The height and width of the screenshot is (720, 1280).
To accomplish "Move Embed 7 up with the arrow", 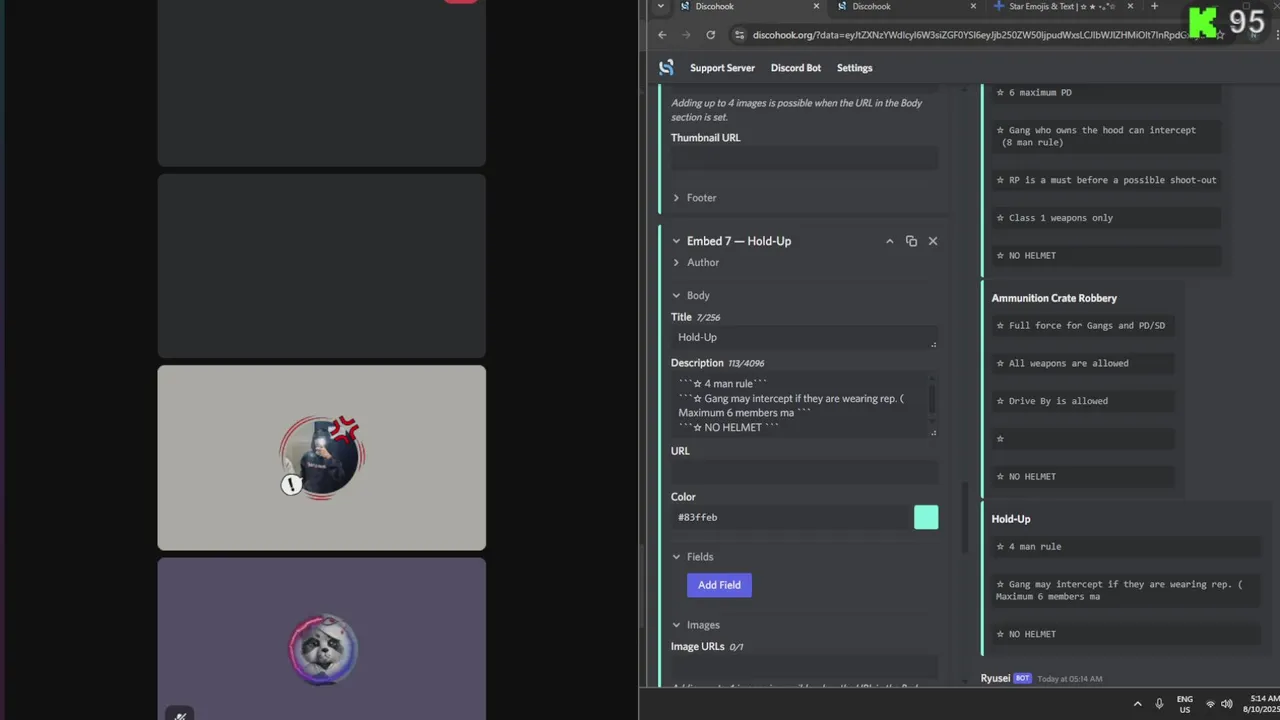I will tap(889, 241).
